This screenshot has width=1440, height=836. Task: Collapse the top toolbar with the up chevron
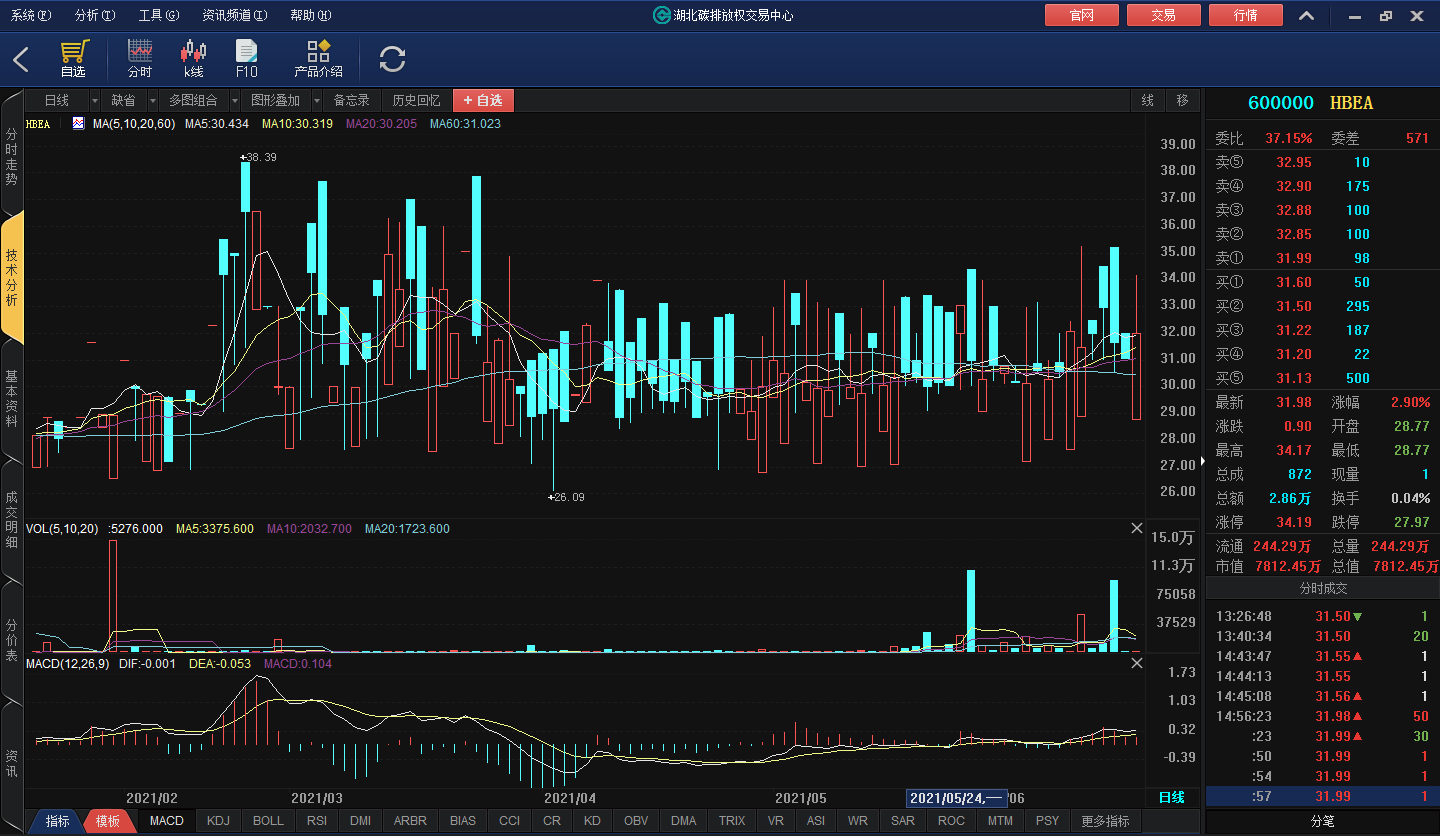pyautogui.click(x=1307, y=15)
